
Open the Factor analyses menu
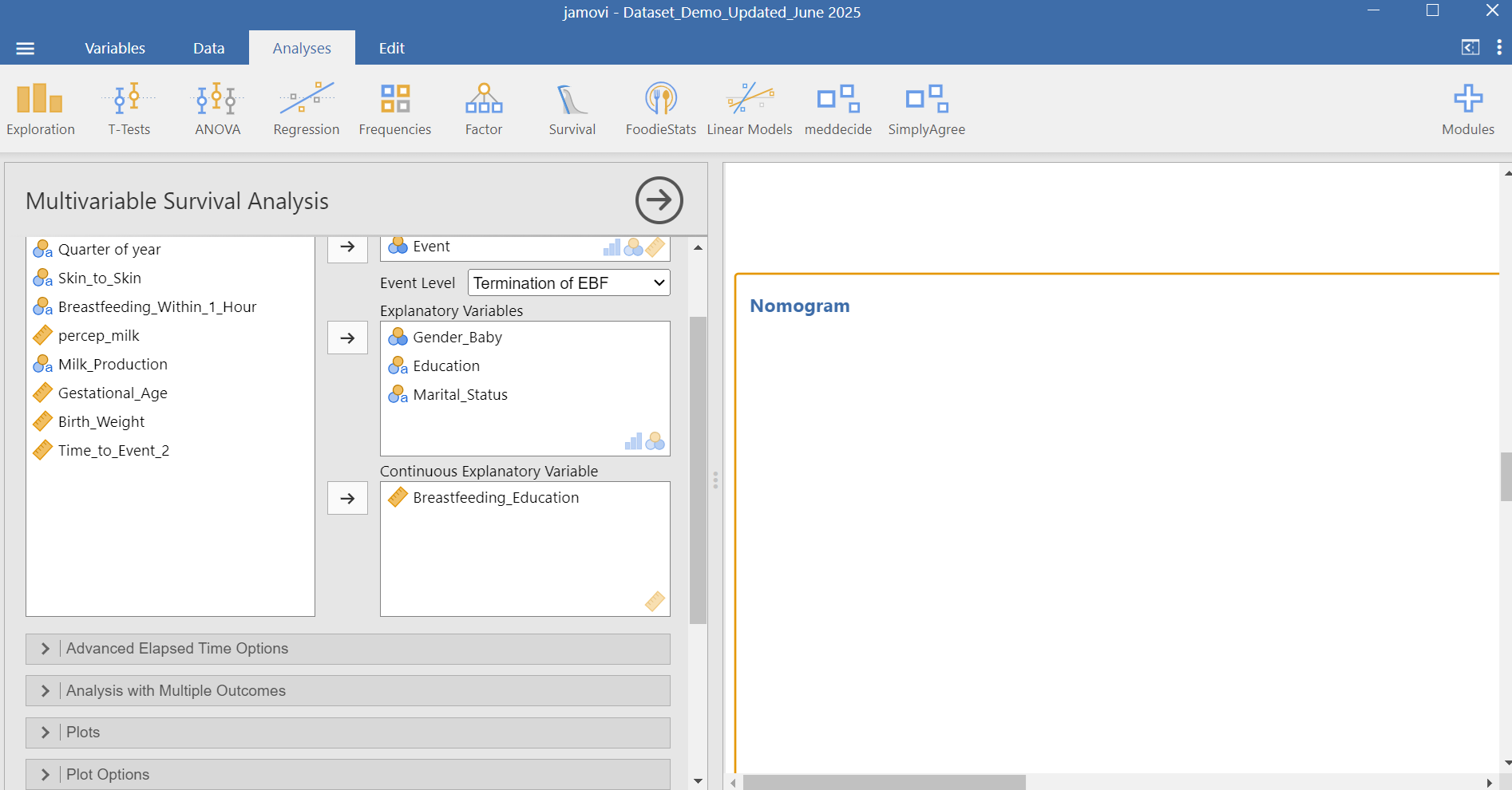coord(484,109)
